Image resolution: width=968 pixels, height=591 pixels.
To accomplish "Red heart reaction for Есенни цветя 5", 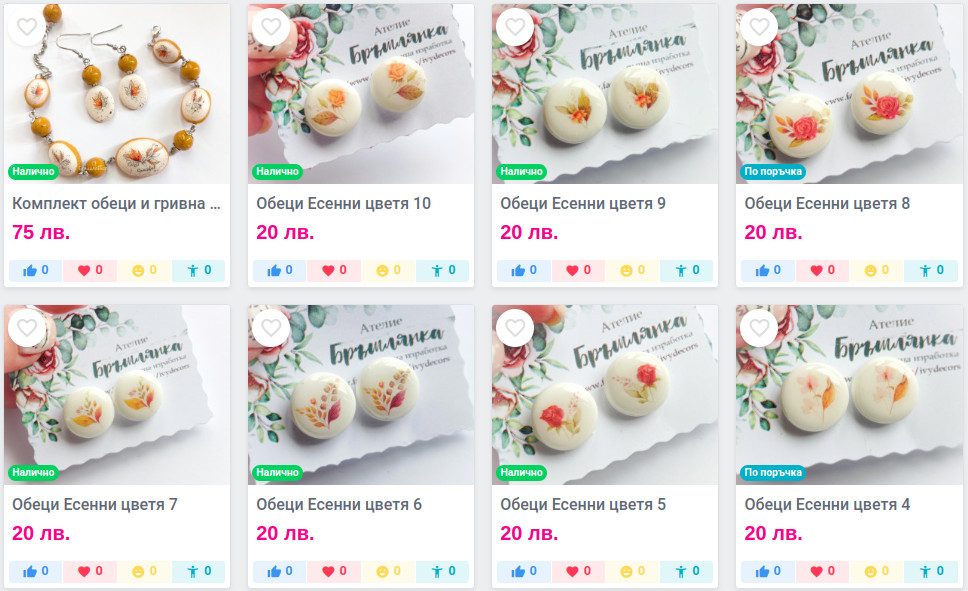I will click(579, 571).
